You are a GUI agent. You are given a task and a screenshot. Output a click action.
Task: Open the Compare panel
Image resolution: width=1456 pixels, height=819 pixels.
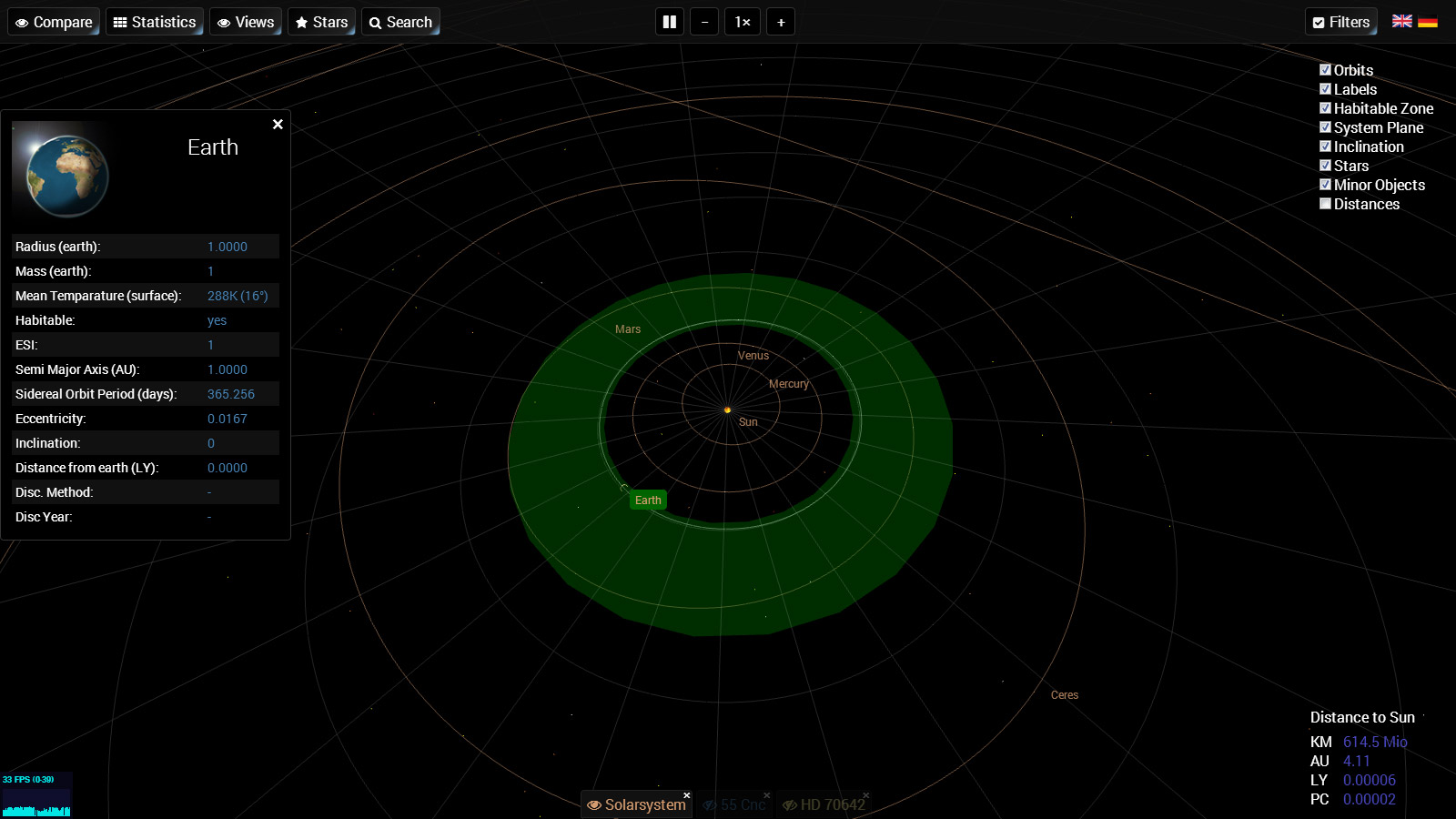point(54,22)
